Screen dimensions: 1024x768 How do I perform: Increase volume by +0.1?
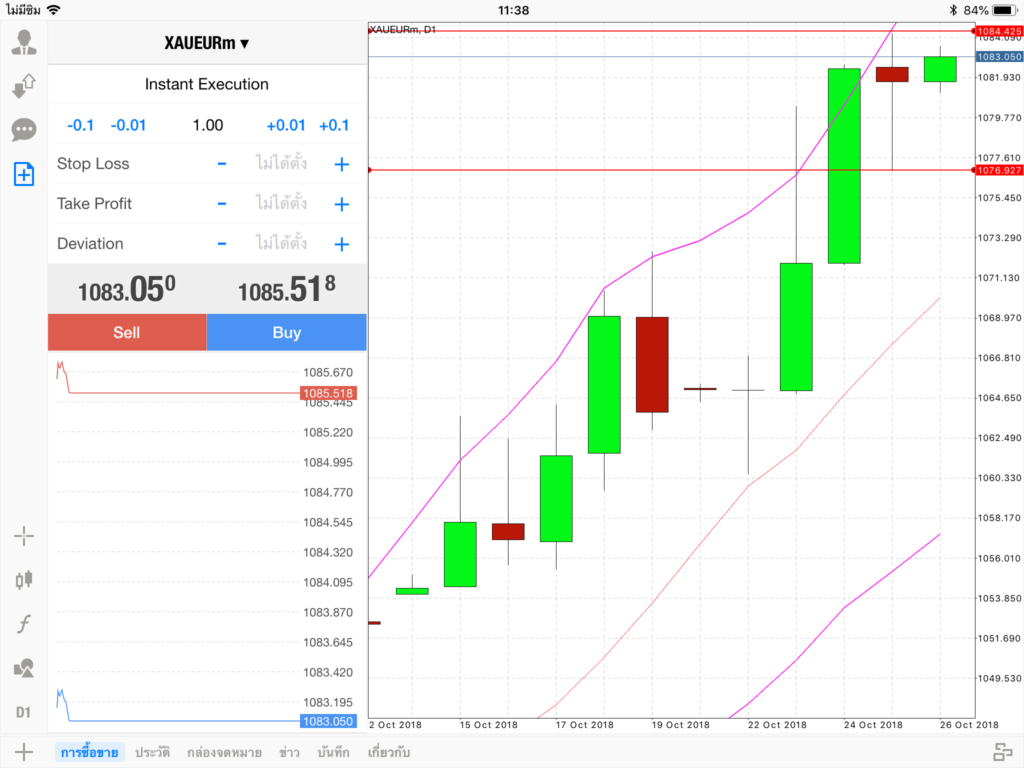(x=334, y=125)
